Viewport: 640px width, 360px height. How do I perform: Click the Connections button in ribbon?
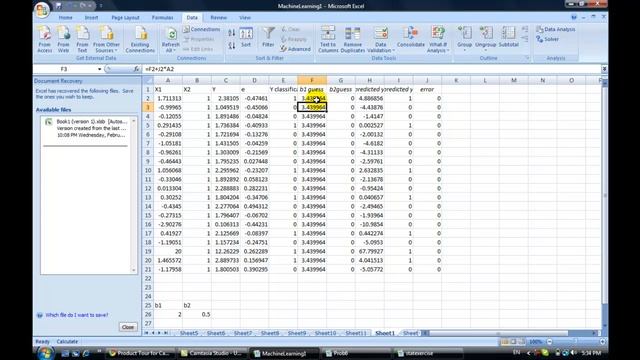(201, 29)
